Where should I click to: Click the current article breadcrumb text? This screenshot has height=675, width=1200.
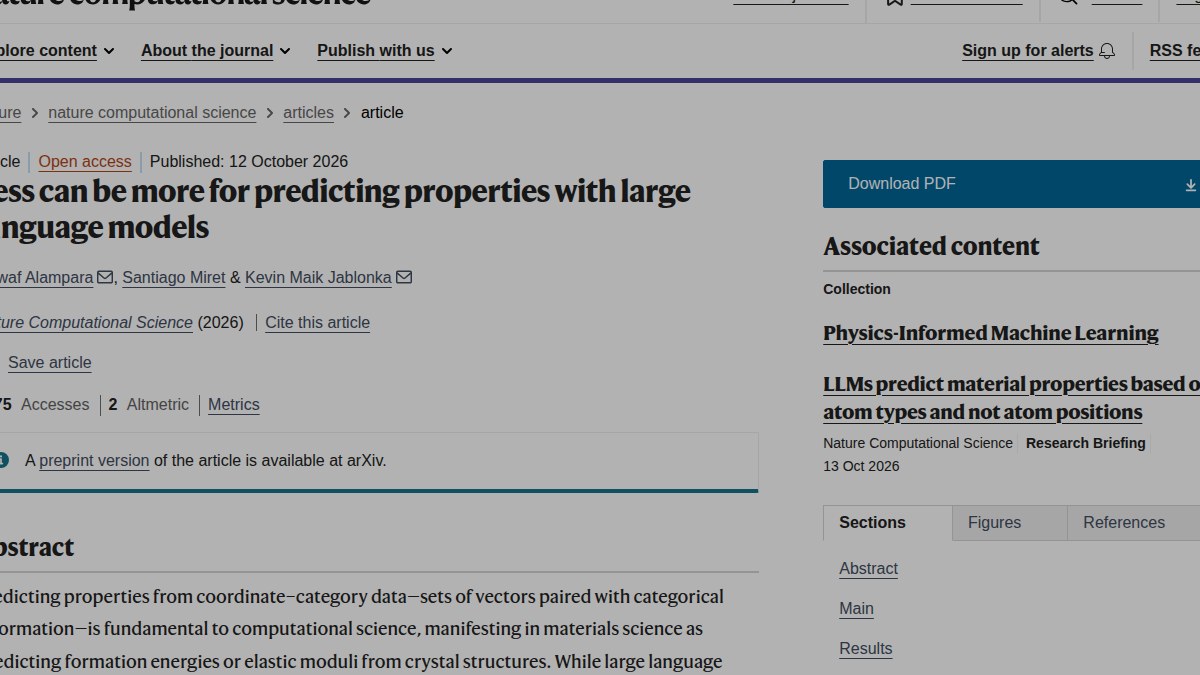pyautogui.click(x=382, y=113)
